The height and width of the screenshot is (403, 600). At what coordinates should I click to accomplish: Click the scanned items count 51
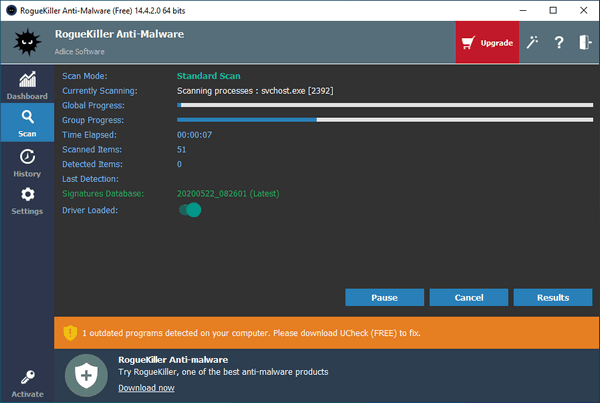coord(181,150)
